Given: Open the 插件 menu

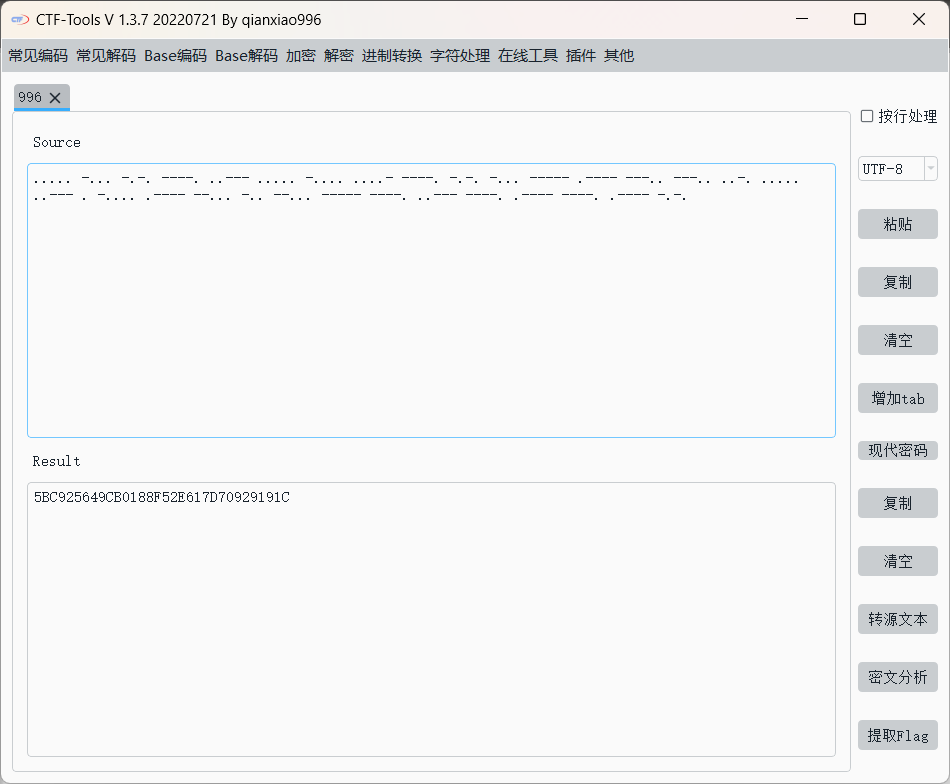Looking at the screenshot, I should coord(581,56).
